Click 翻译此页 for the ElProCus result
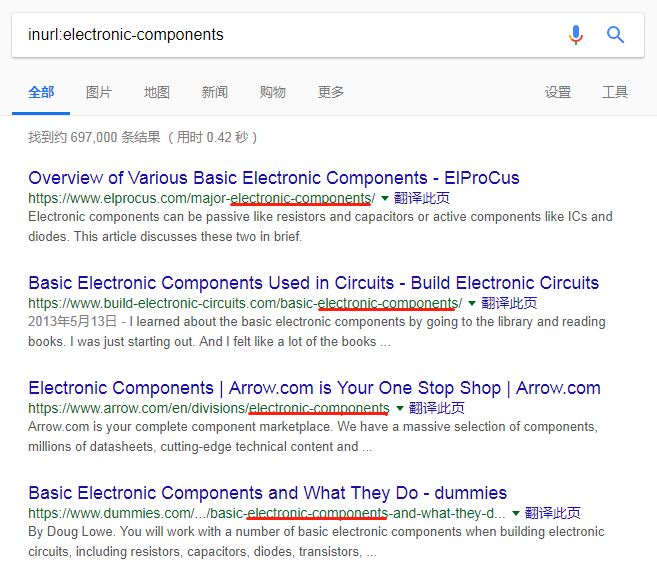The height and width of the screenshot is (584, 657). 423,199
